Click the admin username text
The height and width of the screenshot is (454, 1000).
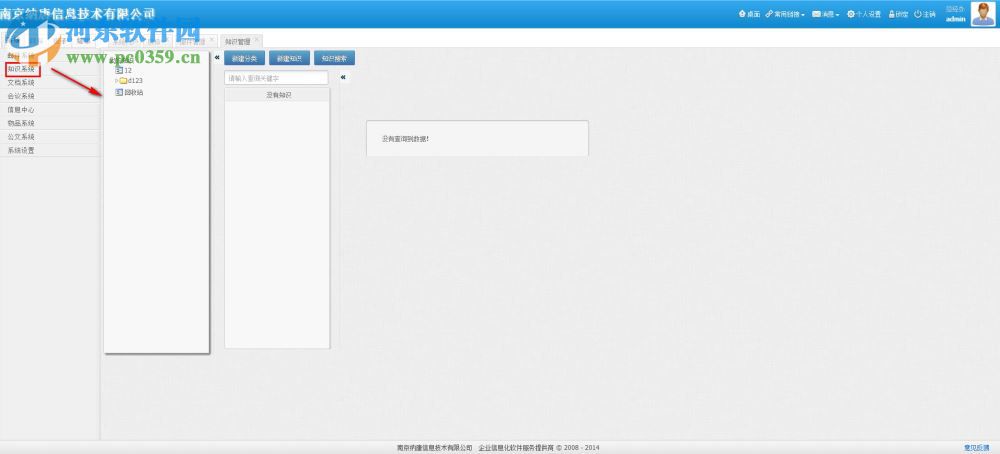(x=955, y=19)
